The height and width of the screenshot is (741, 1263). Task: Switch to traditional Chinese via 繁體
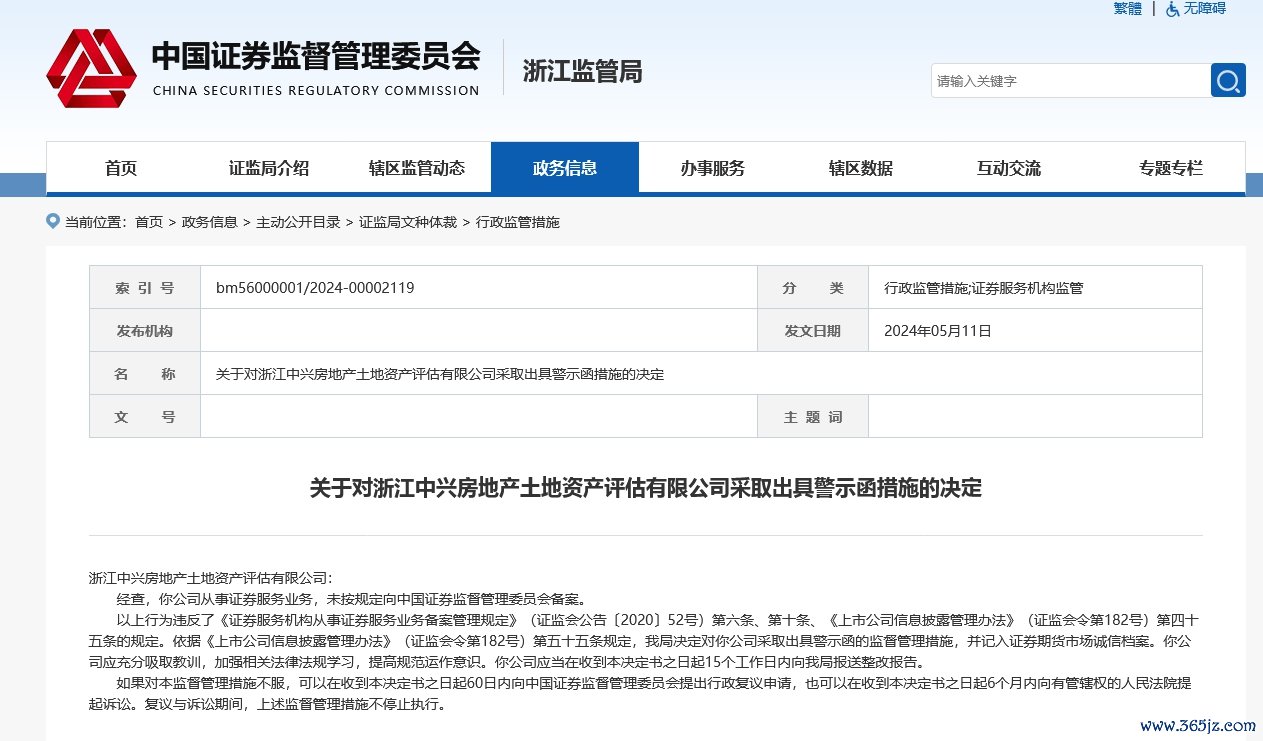1127,9
